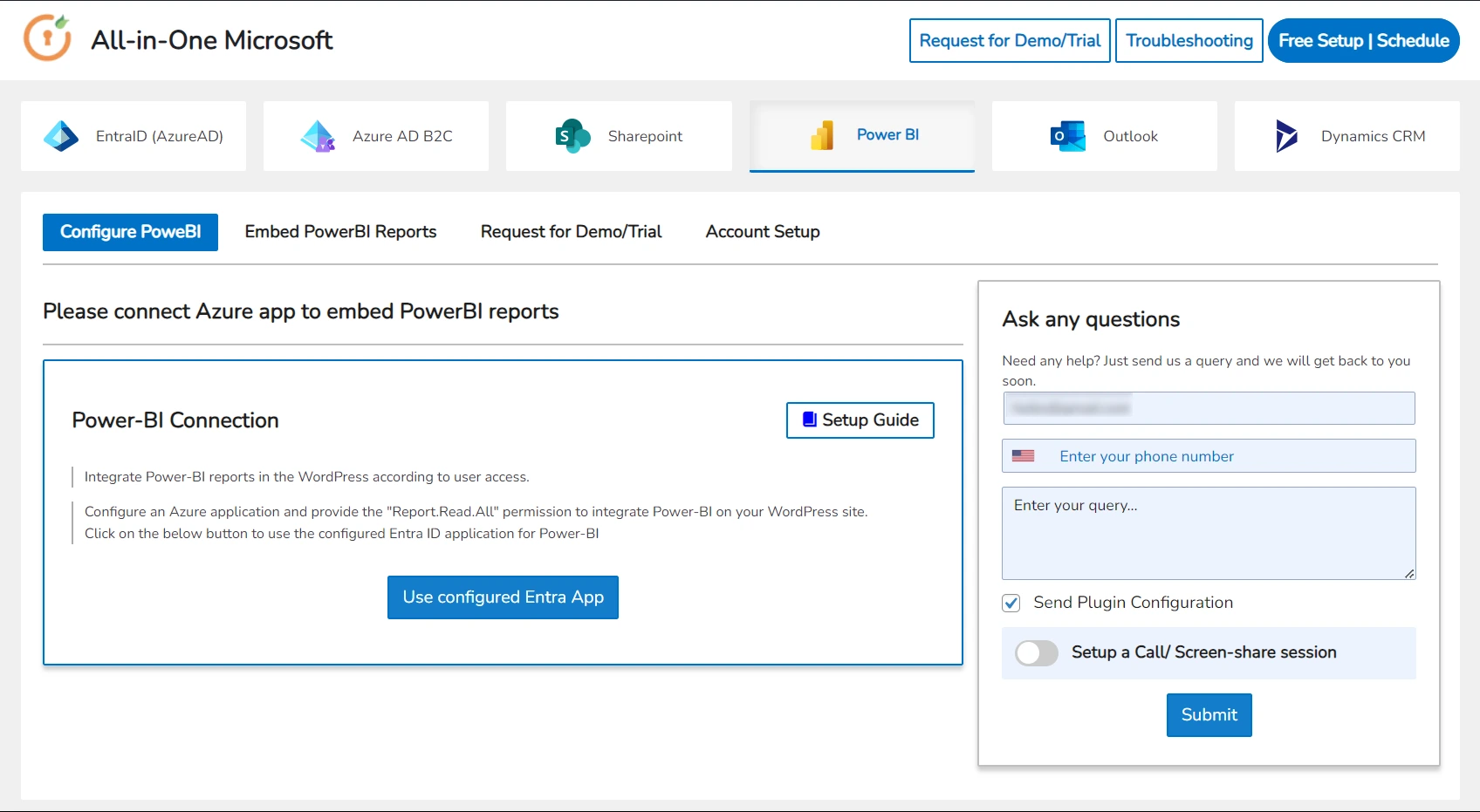Open Embed PowerBI Reports sub-tab
The width and height of the screenshot is (1480, 812).
coord(340,232)
